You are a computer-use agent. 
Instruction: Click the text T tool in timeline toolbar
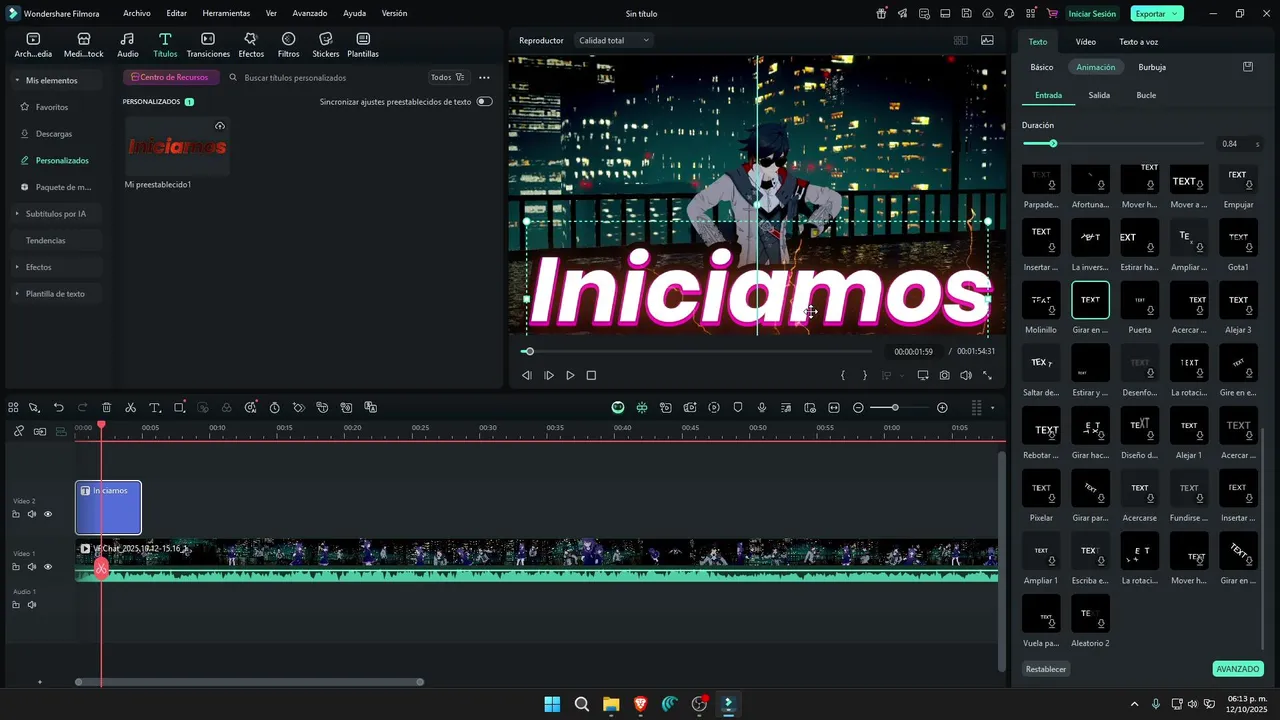tap(155, 408)
